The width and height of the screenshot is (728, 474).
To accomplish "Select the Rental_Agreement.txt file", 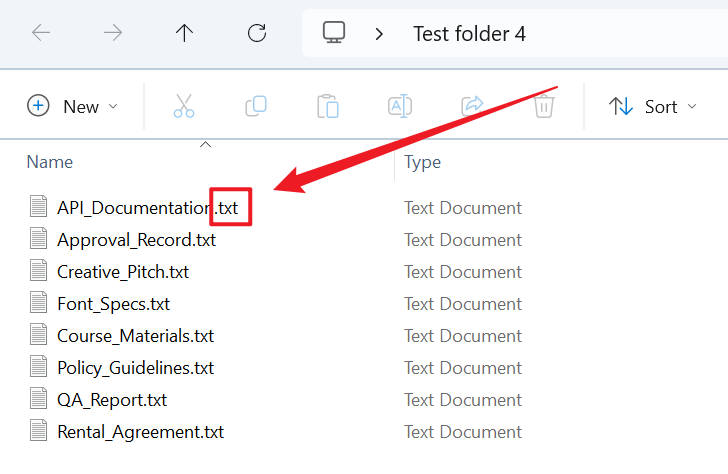I will point(140,432).
